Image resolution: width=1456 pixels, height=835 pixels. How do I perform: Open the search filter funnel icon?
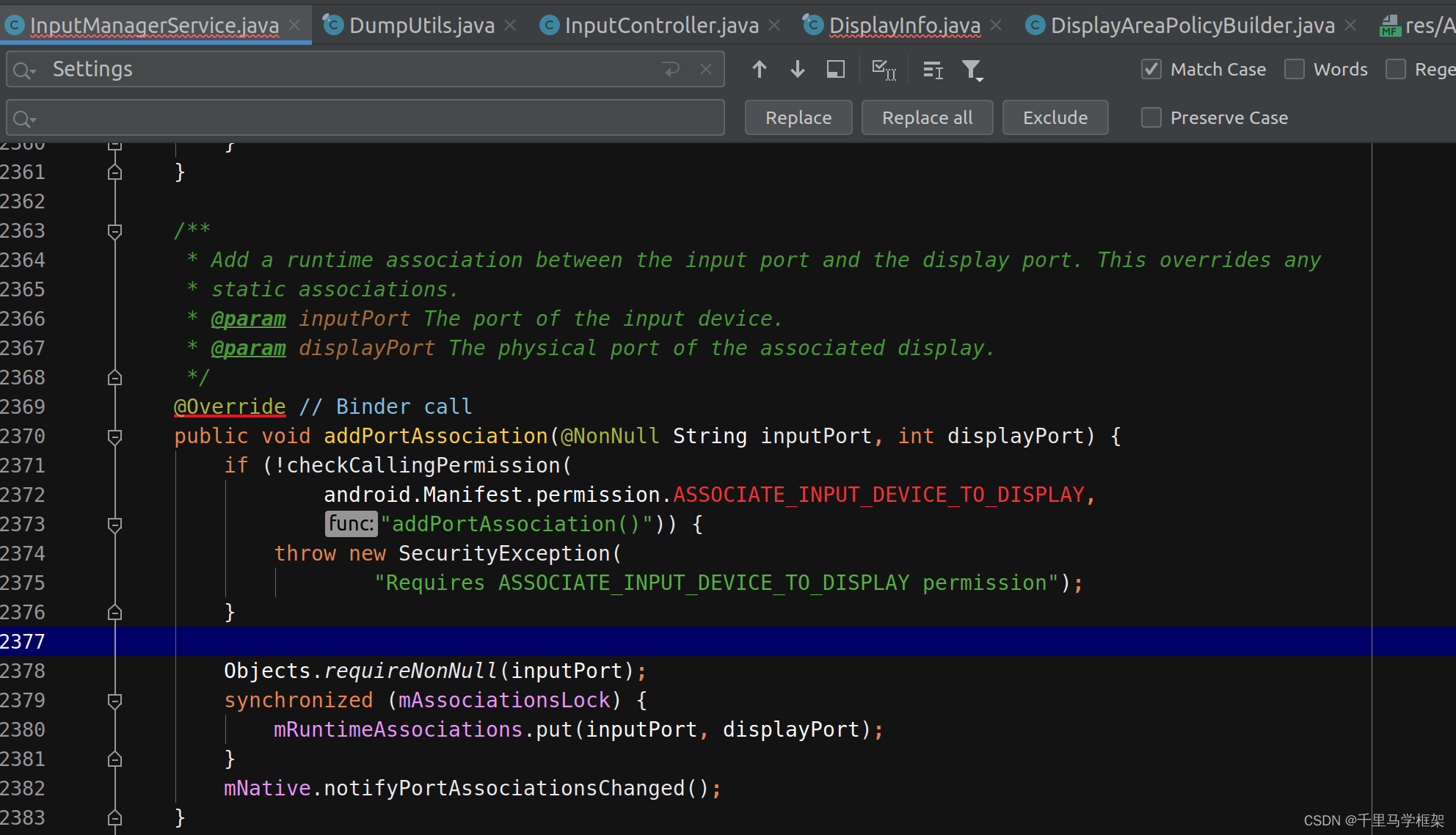(x=972, y=70)
